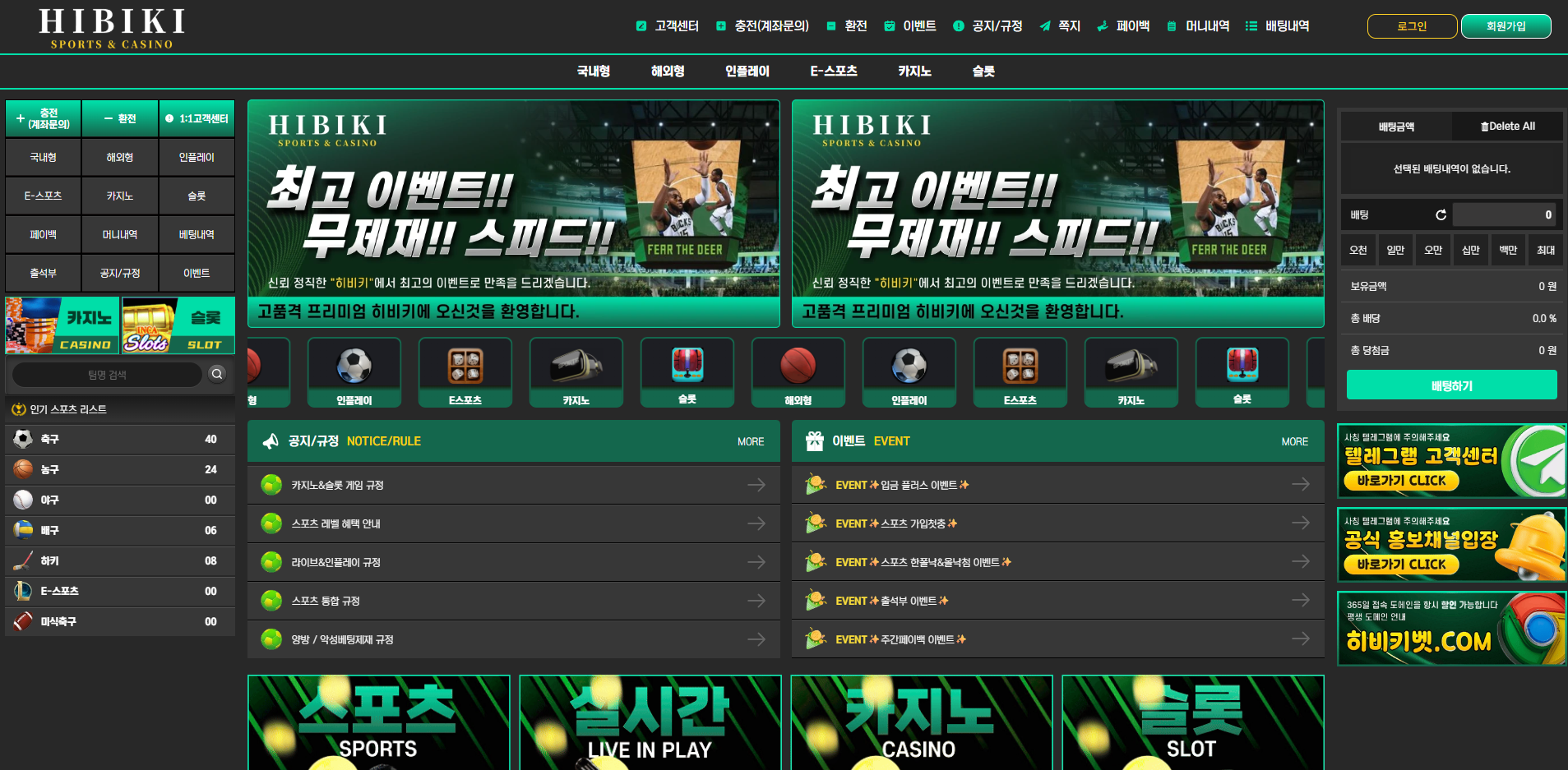Click the Telegram customer center banner
Image resolution: width=1568 pixels, height=770 pixels.
click(x=1451, y=461)
